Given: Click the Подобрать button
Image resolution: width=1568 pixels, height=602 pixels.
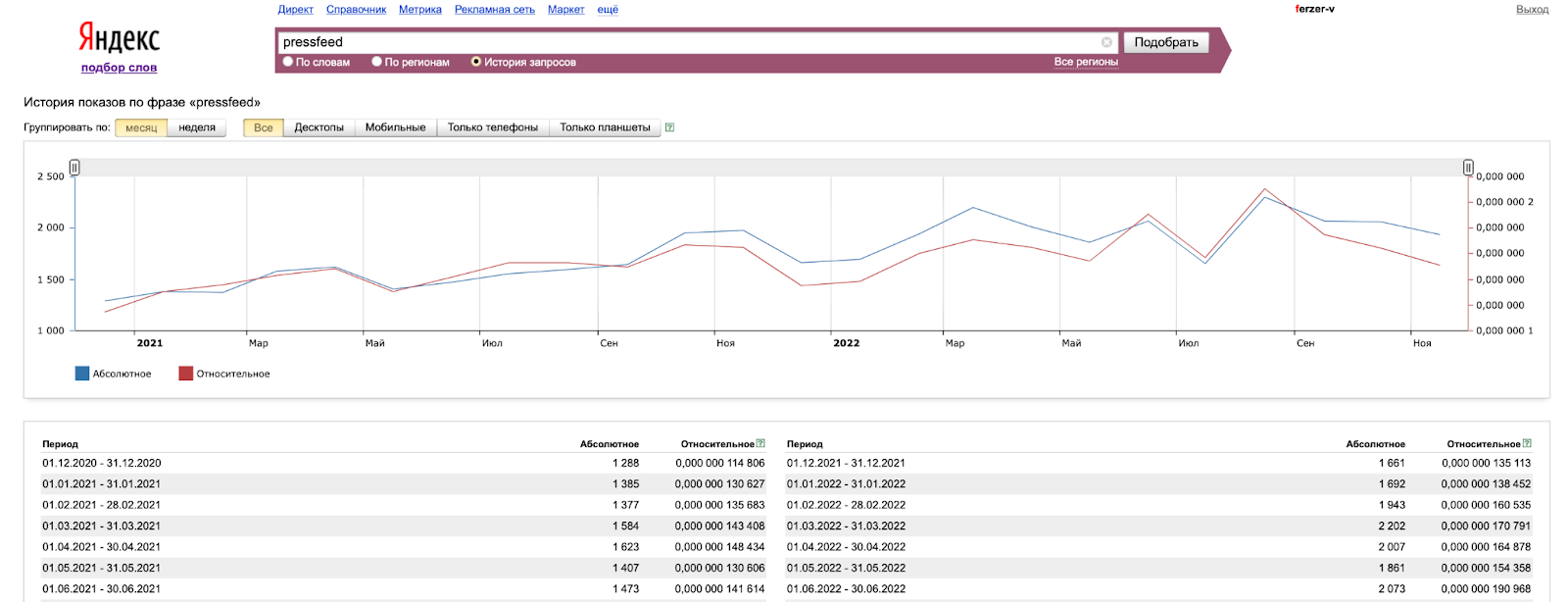Looking at the screenshot, I should tap(1166, 42).
